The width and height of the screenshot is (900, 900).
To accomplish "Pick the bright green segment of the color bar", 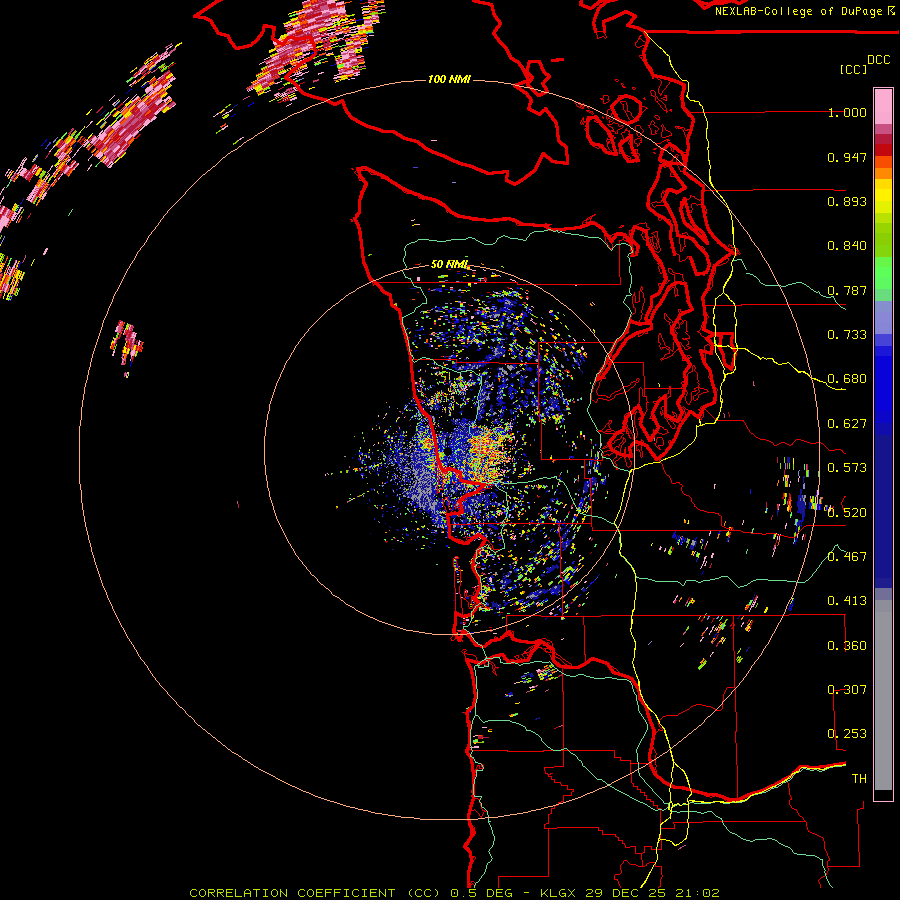I will point(883,273).
